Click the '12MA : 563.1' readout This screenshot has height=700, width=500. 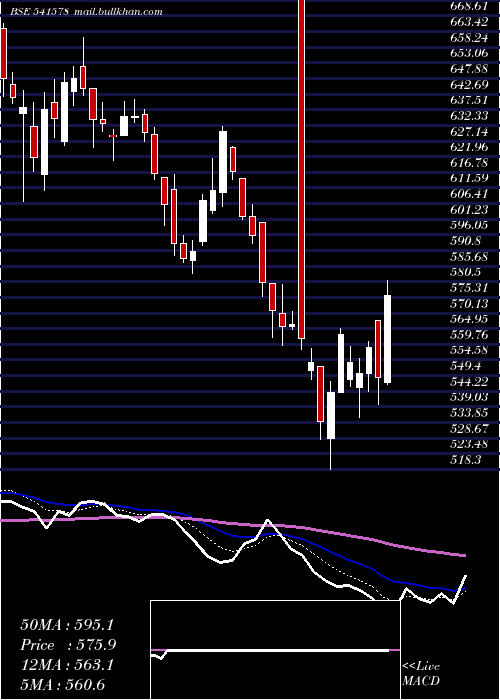67,665
